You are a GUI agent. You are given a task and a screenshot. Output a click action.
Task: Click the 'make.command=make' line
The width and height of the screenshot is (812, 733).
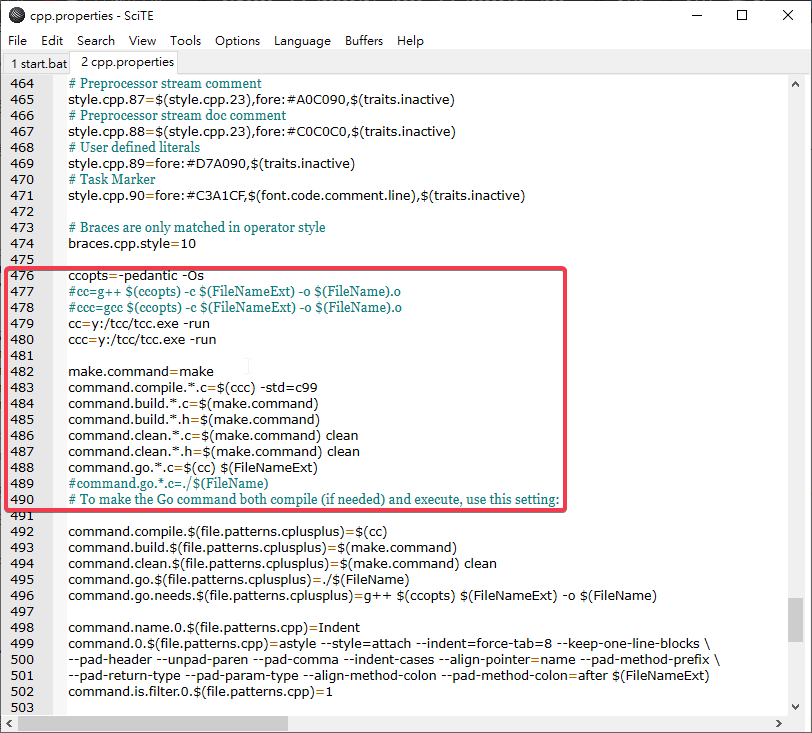pos(141,371)
